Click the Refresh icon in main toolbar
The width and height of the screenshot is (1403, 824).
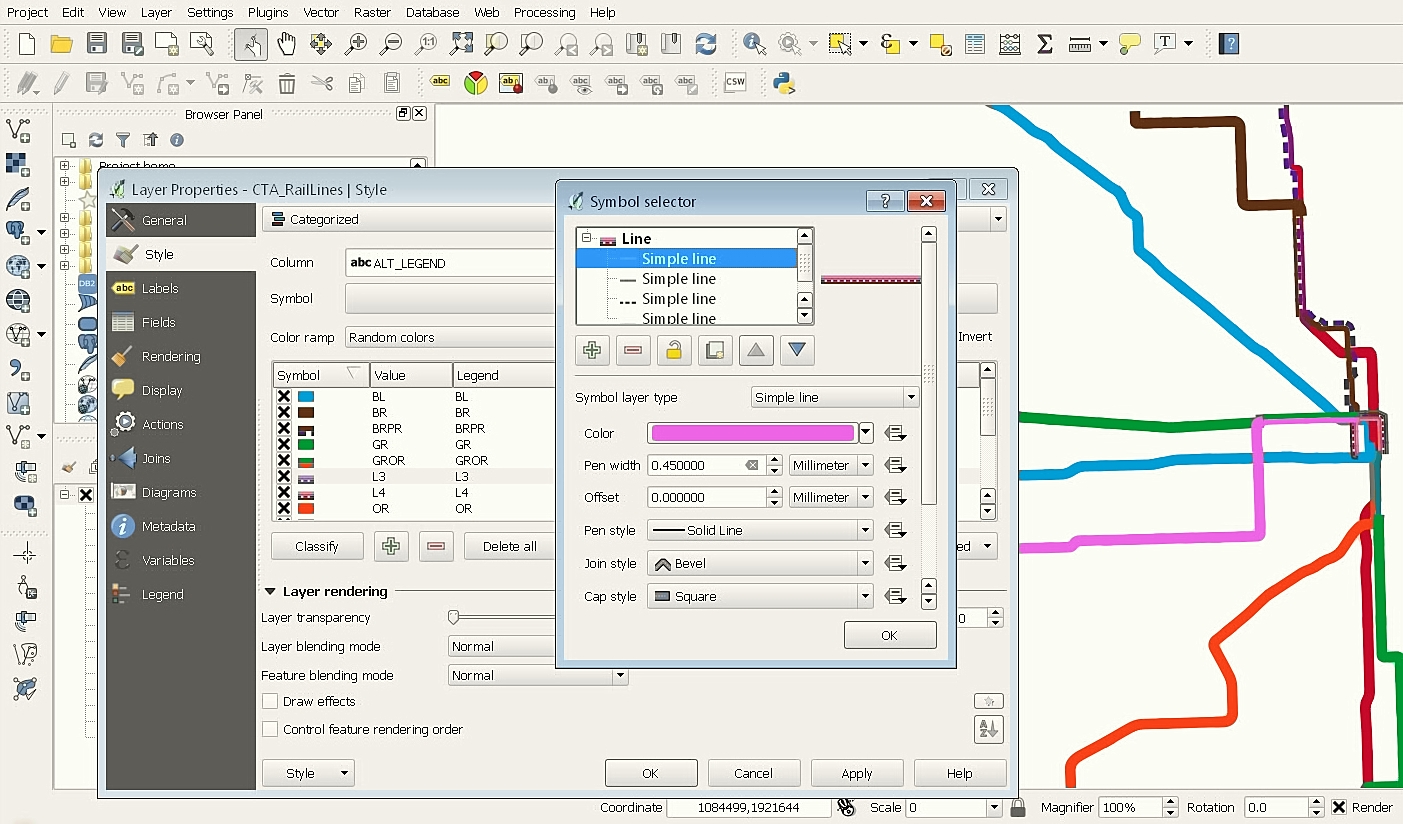706,44
